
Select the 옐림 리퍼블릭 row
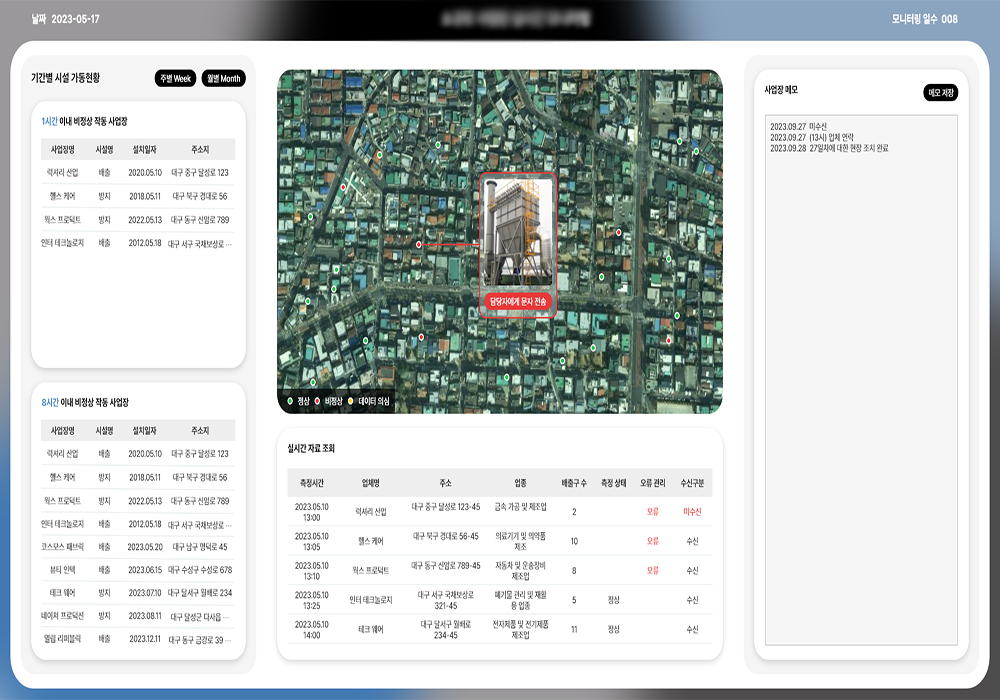pyautogui.click(x=63, y=639)
